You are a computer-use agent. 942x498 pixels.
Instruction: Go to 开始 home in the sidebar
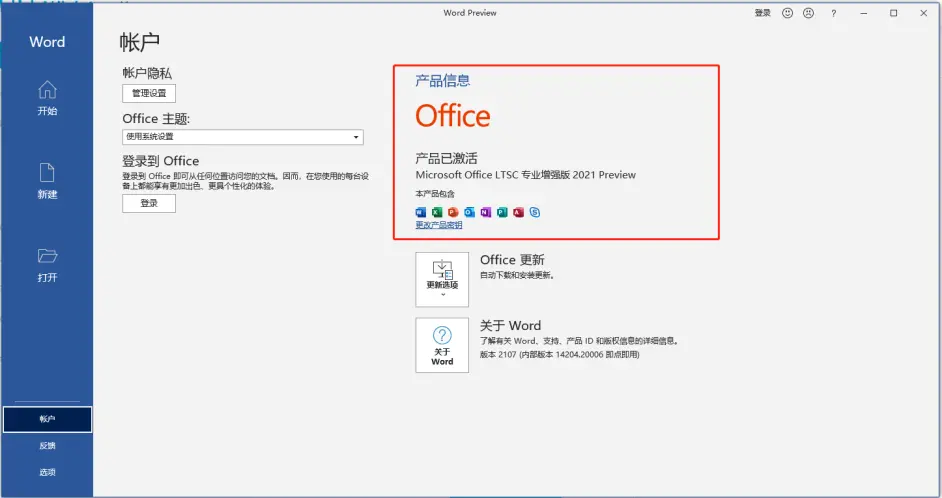pos(47,98)
